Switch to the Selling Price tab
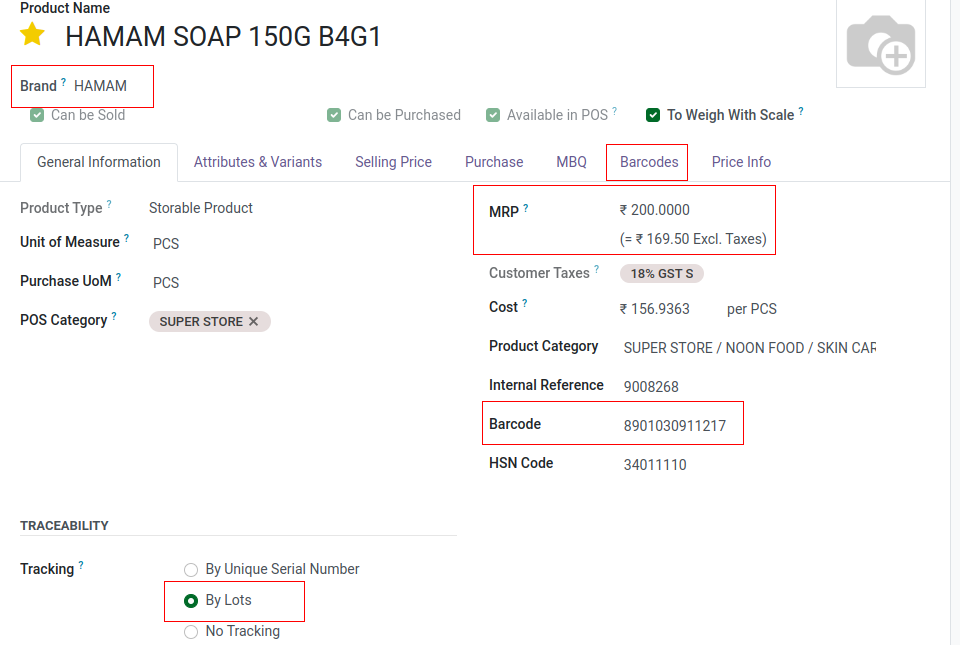Viewport: 960px width, 645px height. (393, 162)
